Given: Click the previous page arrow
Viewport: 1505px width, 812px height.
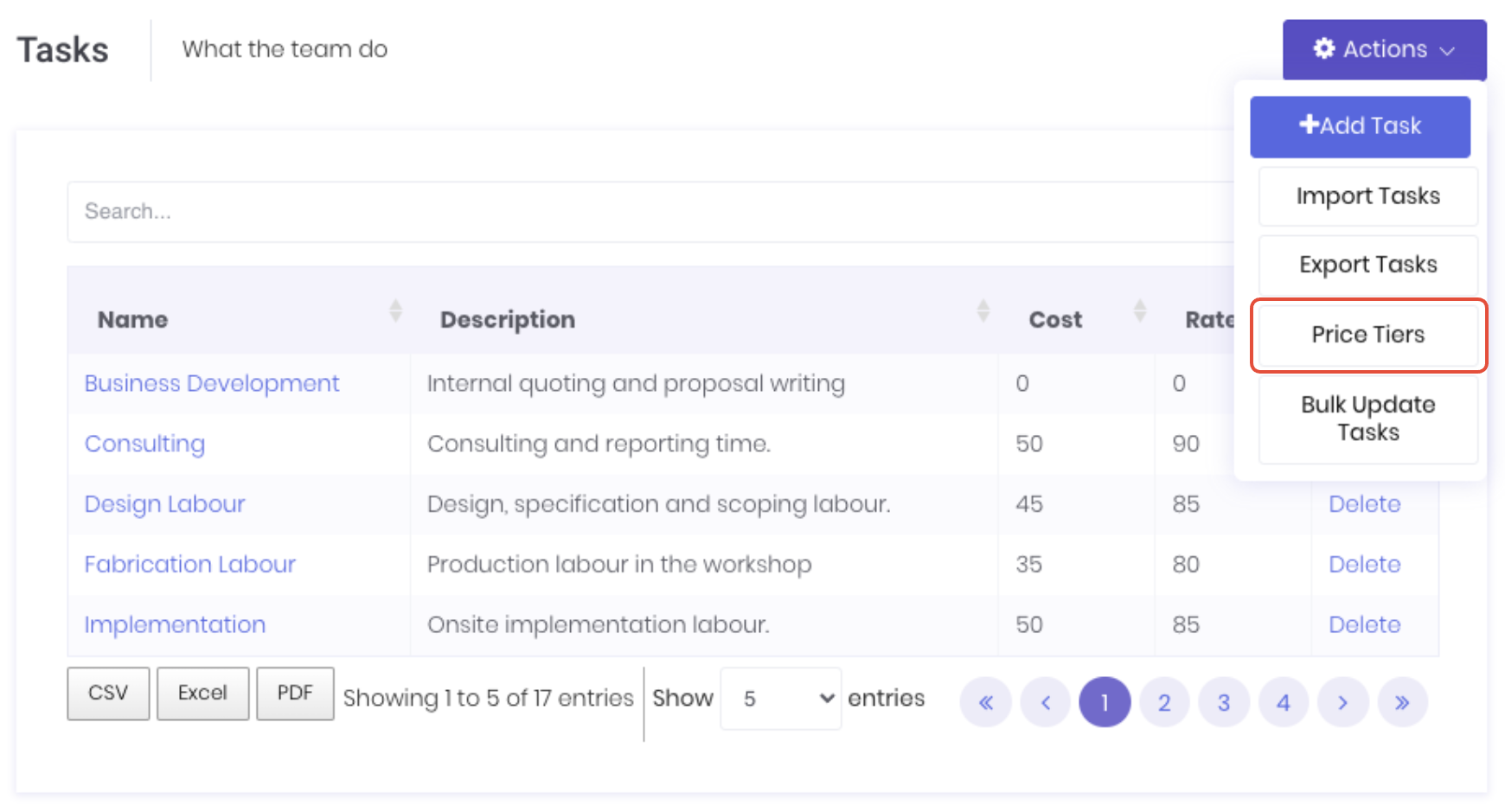Looking at the screenshot, I should point(1045,702).
